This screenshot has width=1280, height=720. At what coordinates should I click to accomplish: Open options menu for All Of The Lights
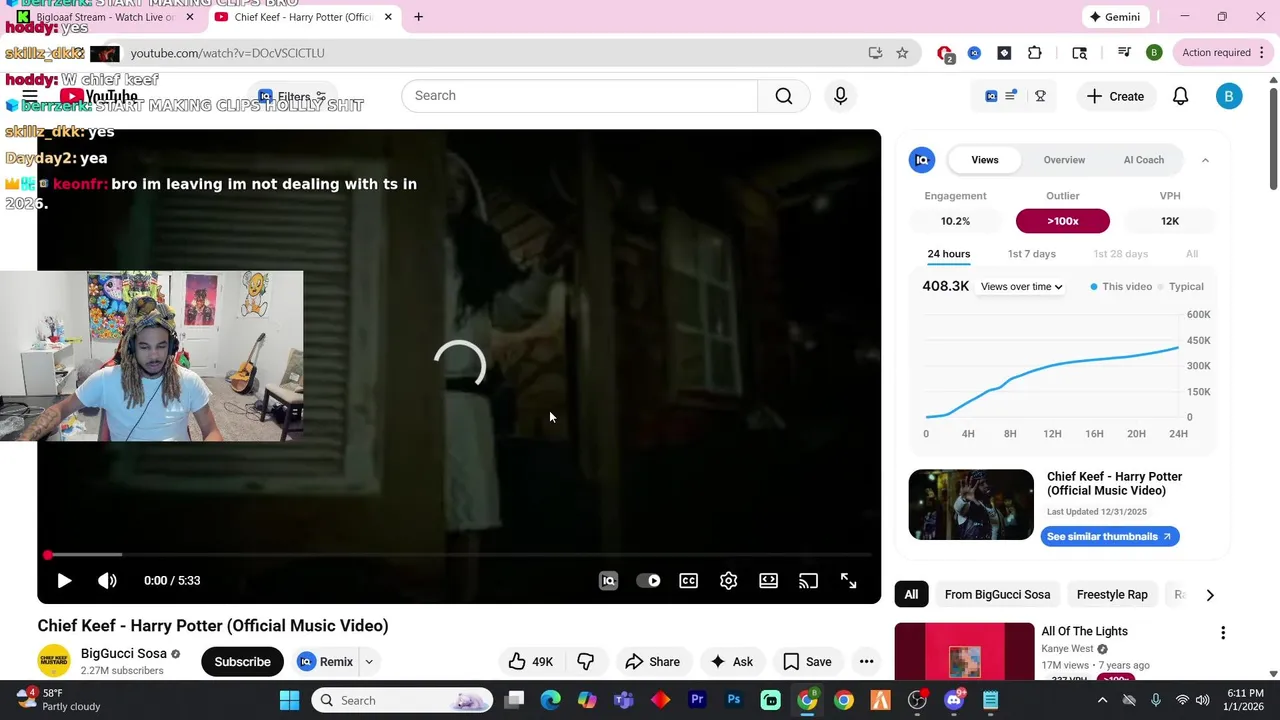tap(1222, 633)
